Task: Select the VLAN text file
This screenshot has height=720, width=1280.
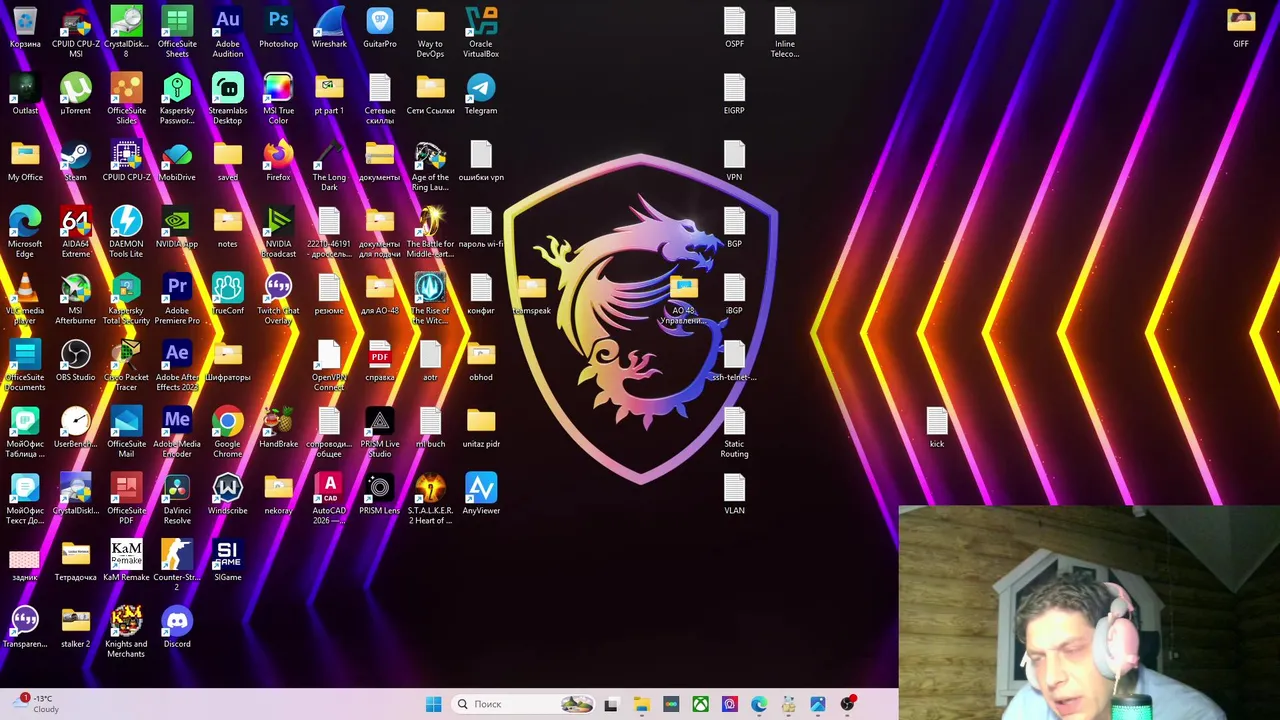Action: point(734,495)
